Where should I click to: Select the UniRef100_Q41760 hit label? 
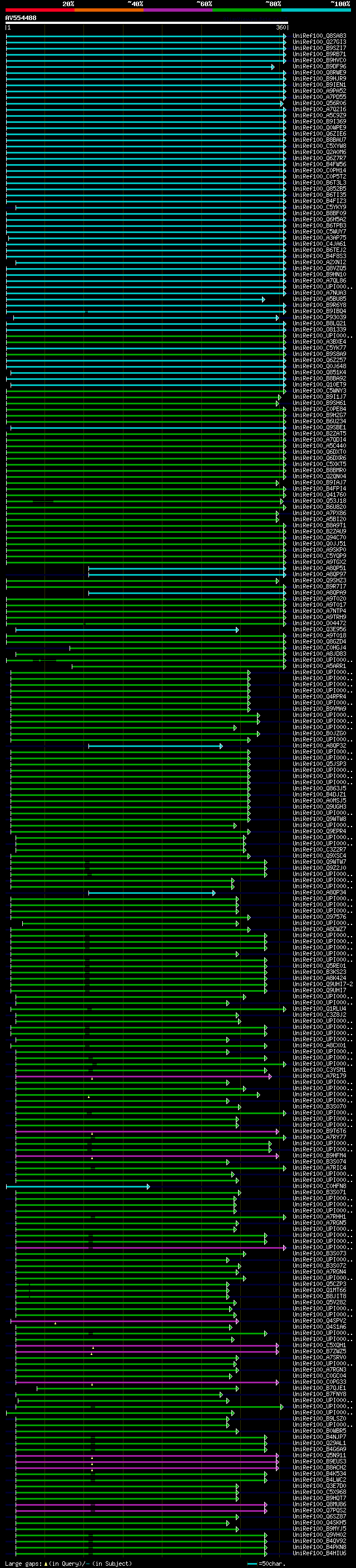tap(319, 495)
